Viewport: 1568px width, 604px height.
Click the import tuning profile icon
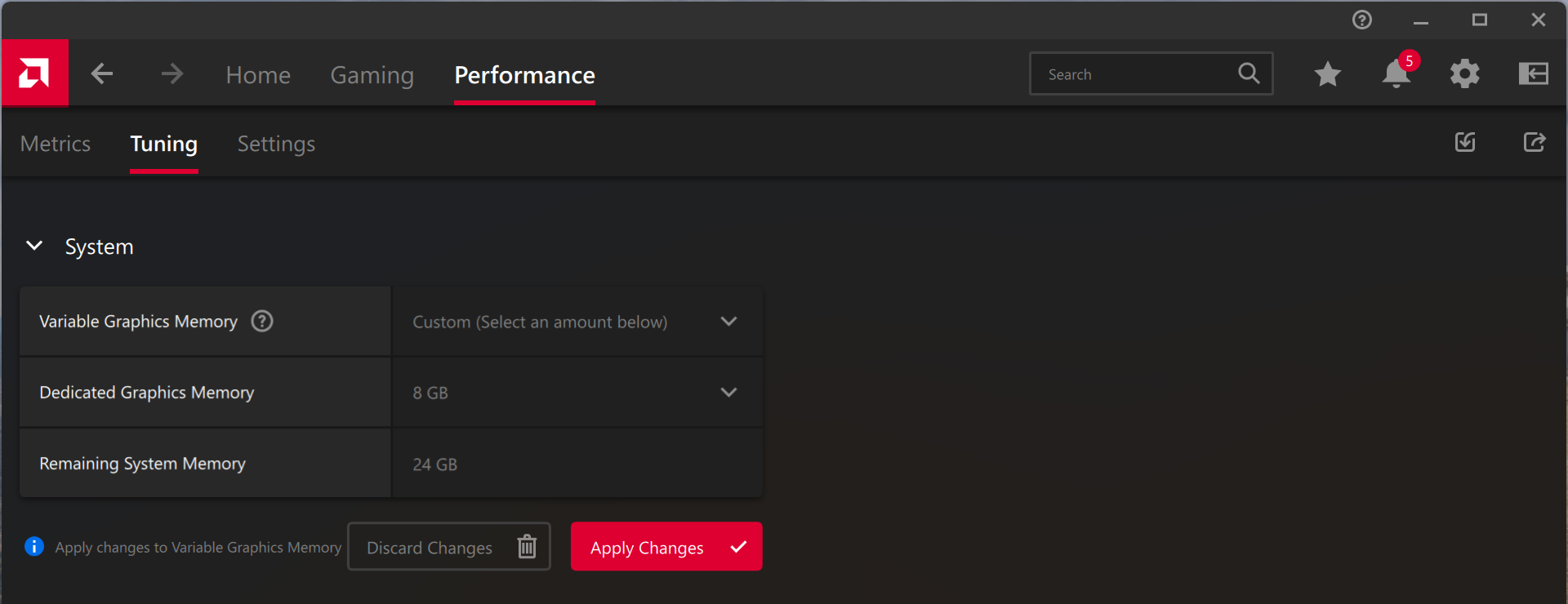1465,143
